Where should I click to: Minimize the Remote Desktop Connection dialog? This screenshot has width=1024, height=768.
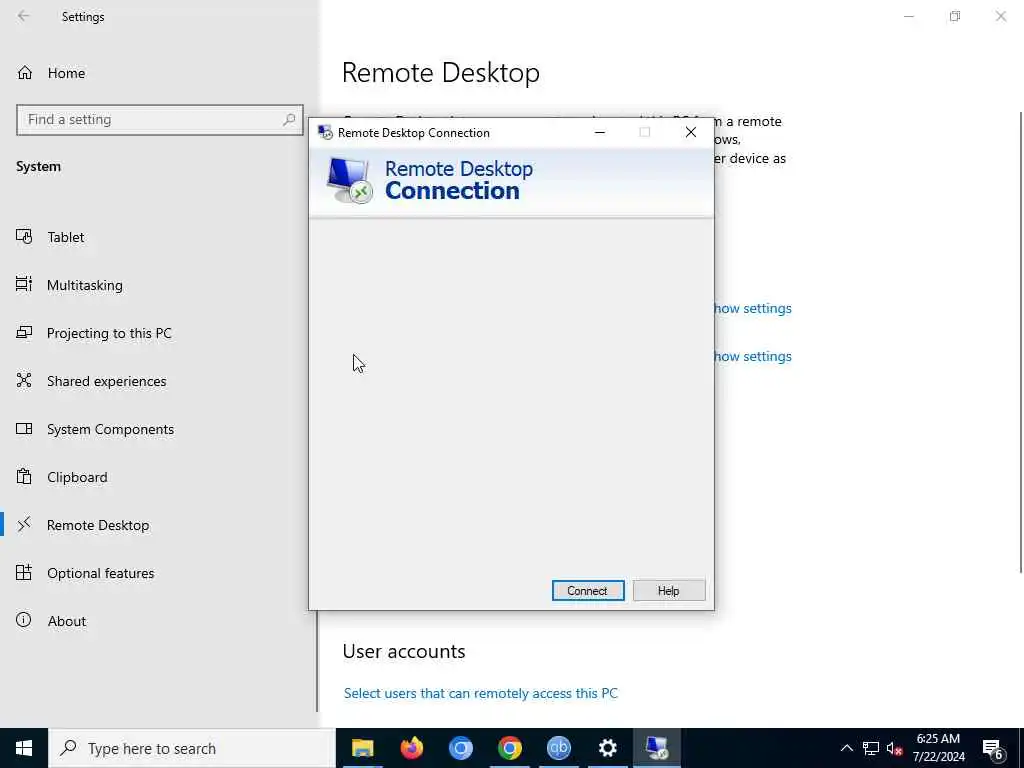click(600, 133)
